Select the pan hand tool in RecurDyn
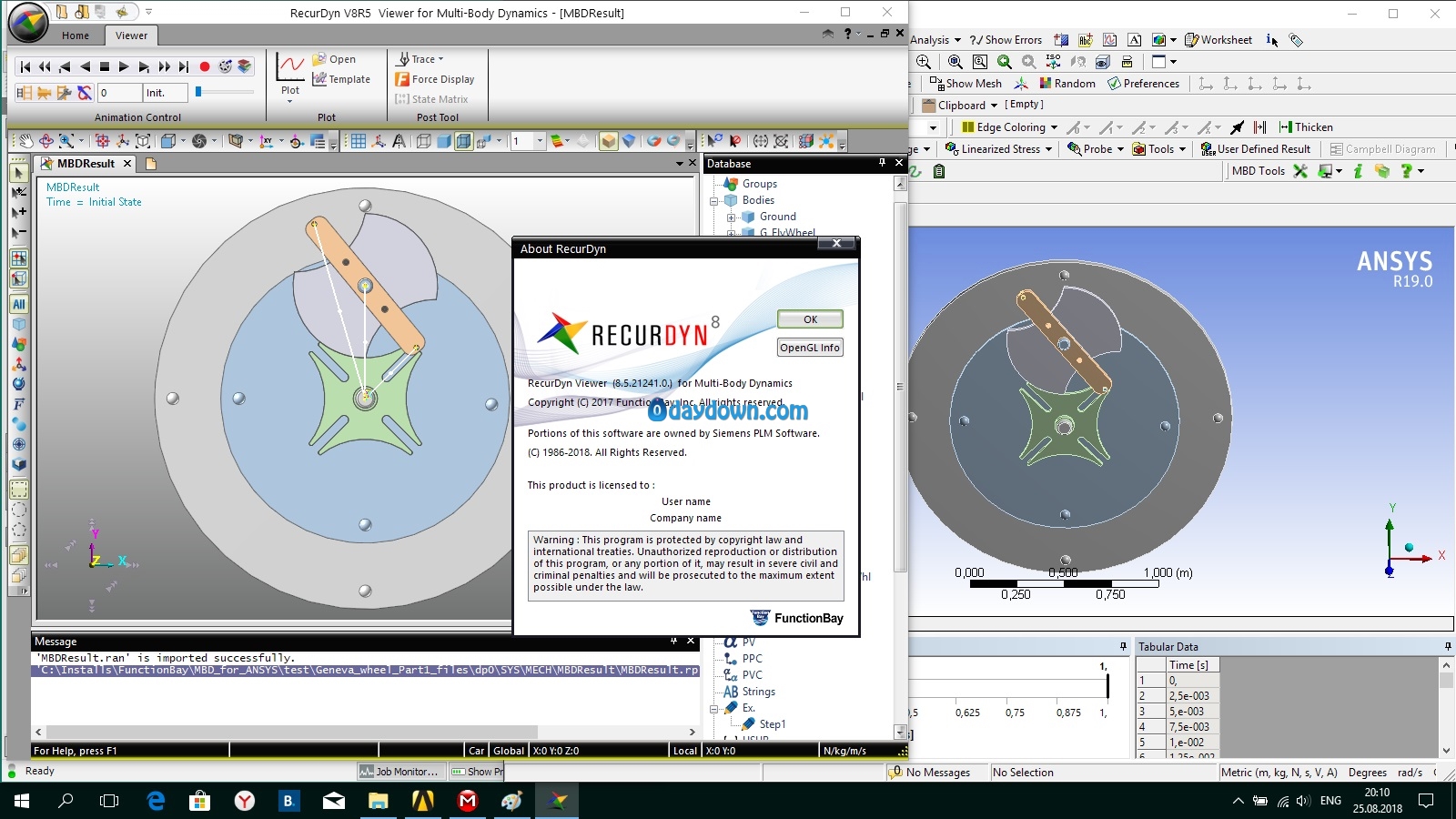 click(x=26, y=141)
